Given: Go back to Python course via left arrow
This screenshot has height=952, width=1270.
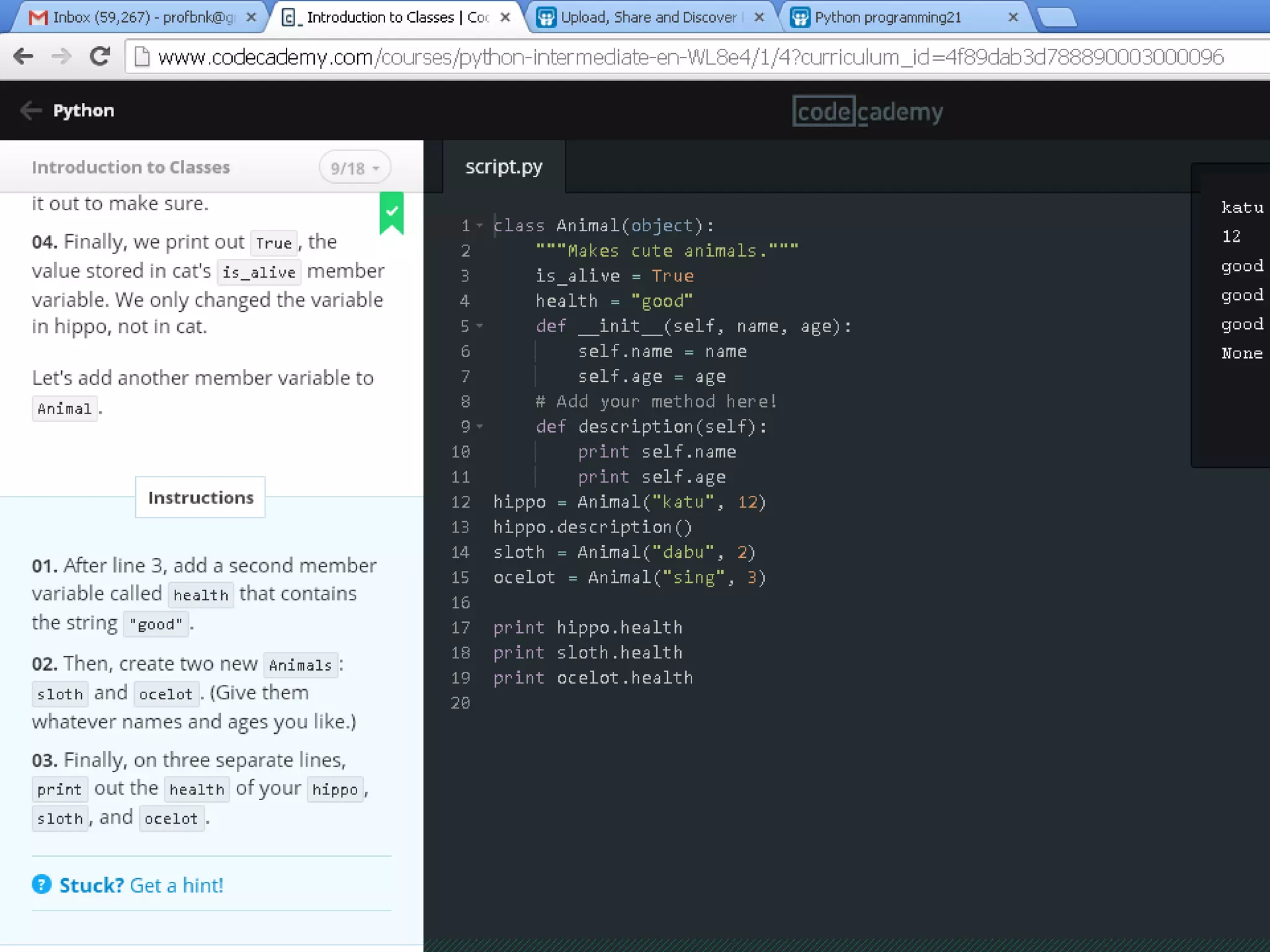Looking at the screenshot, I should 30,110.
